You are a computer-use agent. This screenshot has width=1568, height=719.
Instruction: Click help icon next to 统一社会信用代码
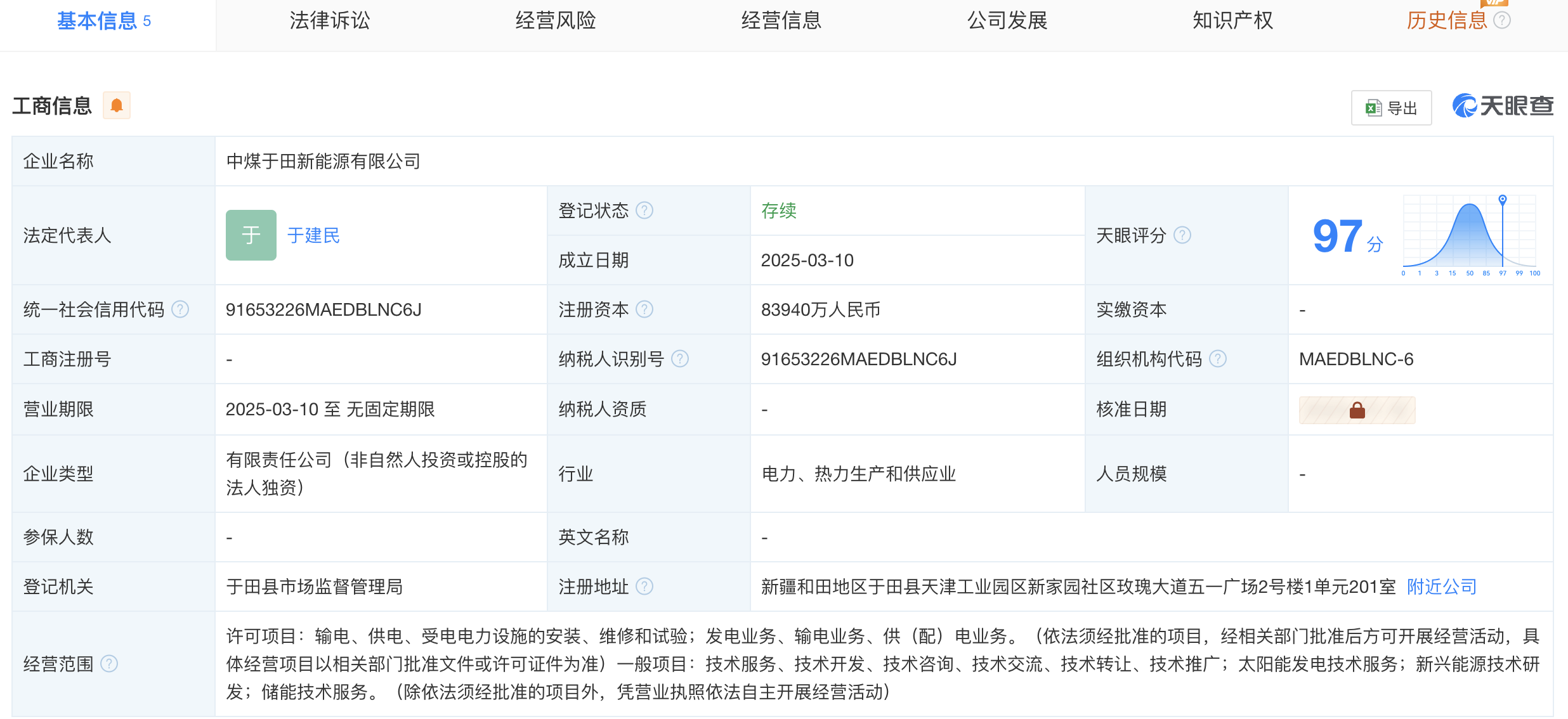pyautogui.click(x=181, y=309)
